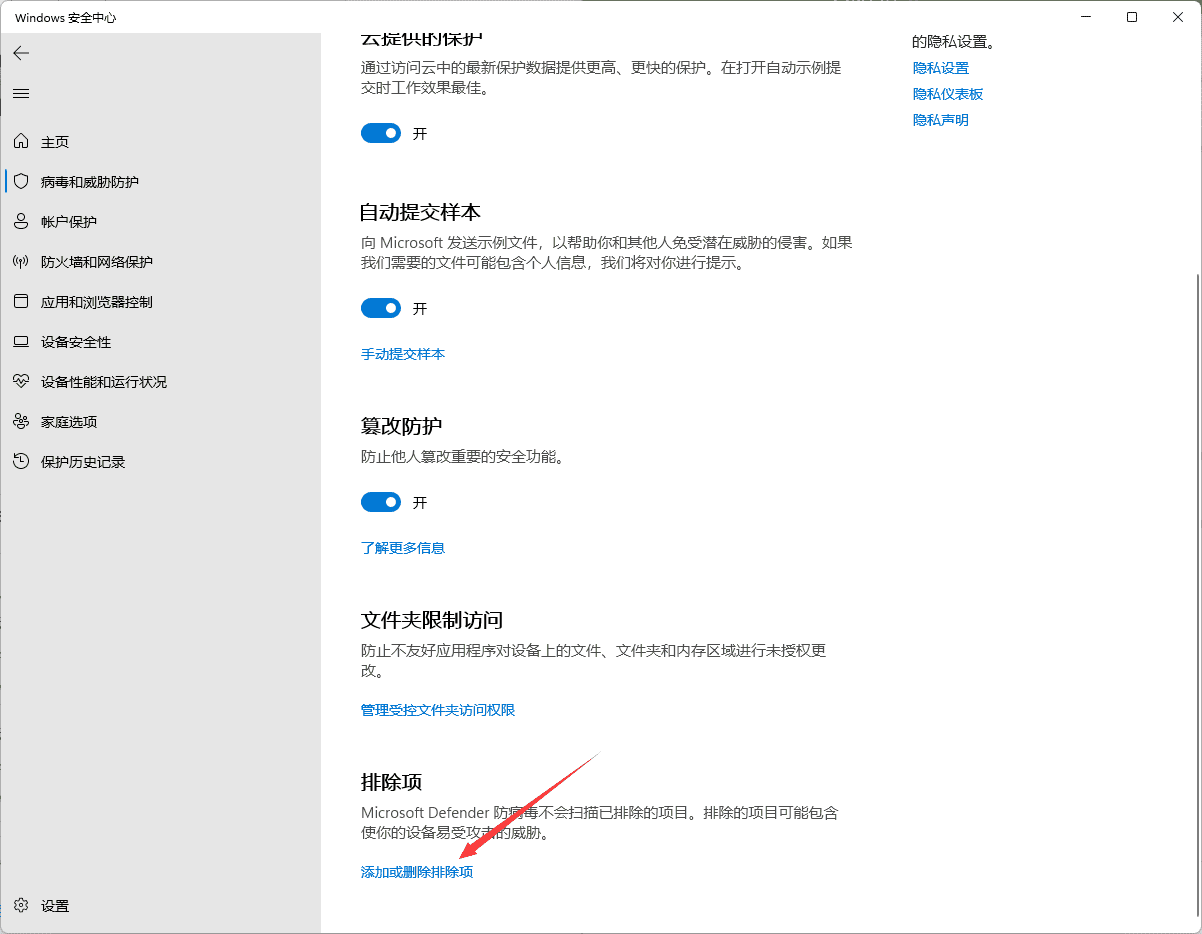This screenshot has width=1202, height=934.
Task: Turn off 自动提交样本
Action: click(380, 308)
